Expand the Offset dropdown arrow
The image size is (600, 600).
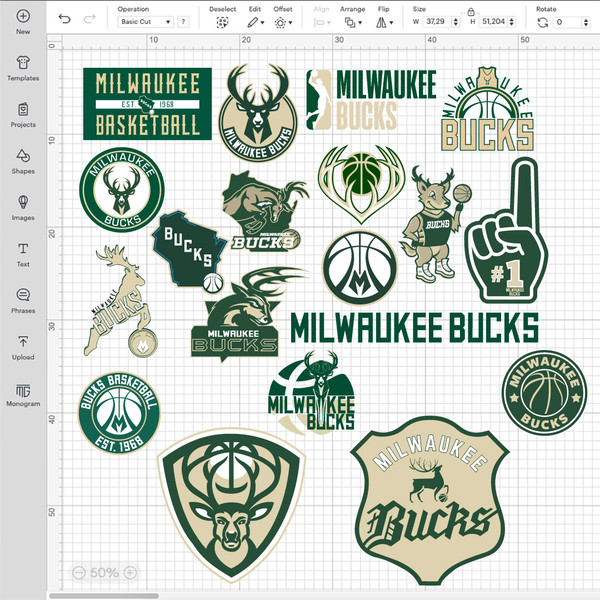[290, 23]
